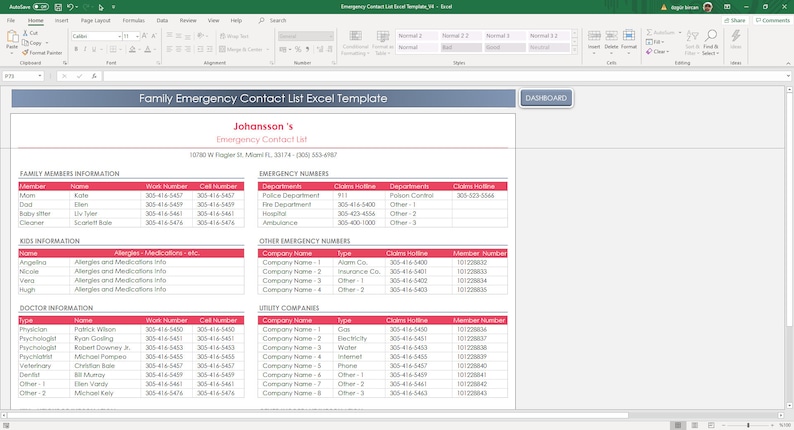Expand the Merge & Center dropdown

point(268,49)
